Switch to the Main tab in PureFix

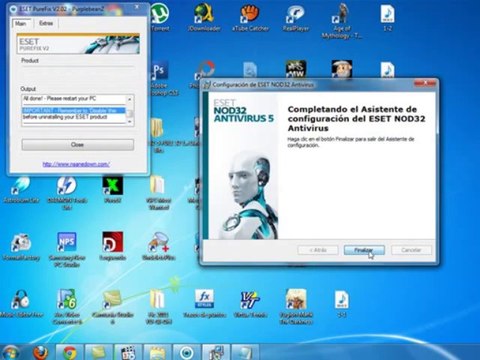click(x=21, y=23)
